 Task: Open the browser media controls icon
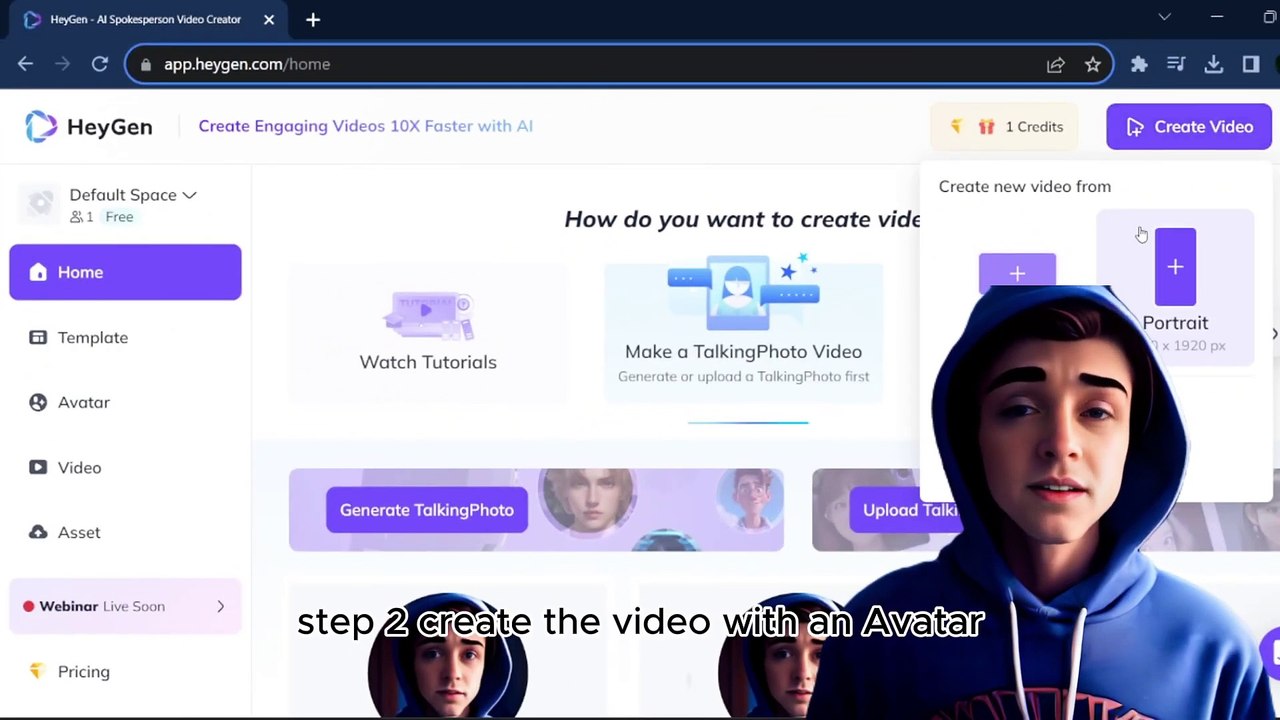(1176, 64)
